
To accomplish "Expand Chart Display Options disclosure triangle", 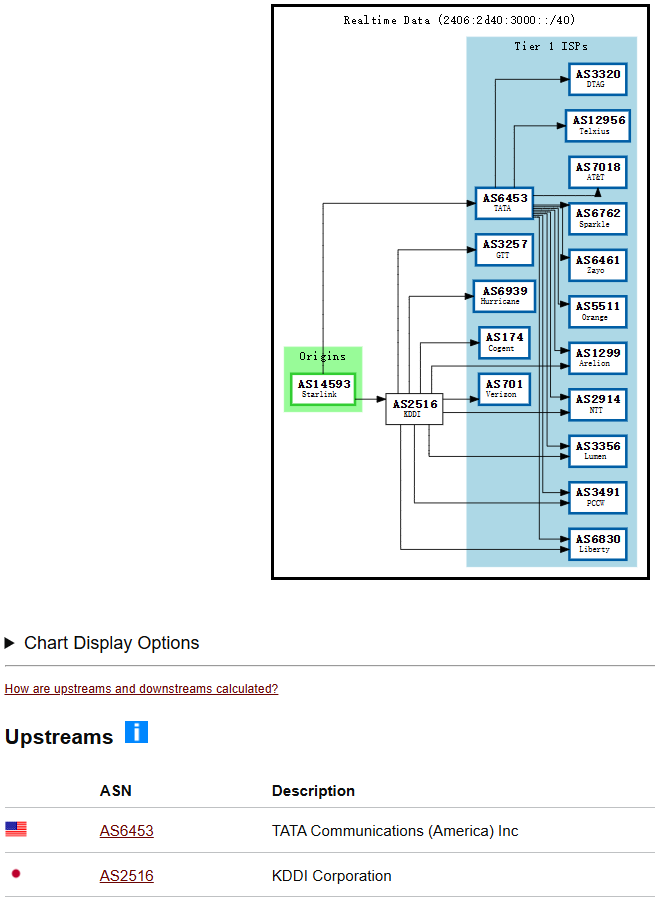I will [9, 643].
